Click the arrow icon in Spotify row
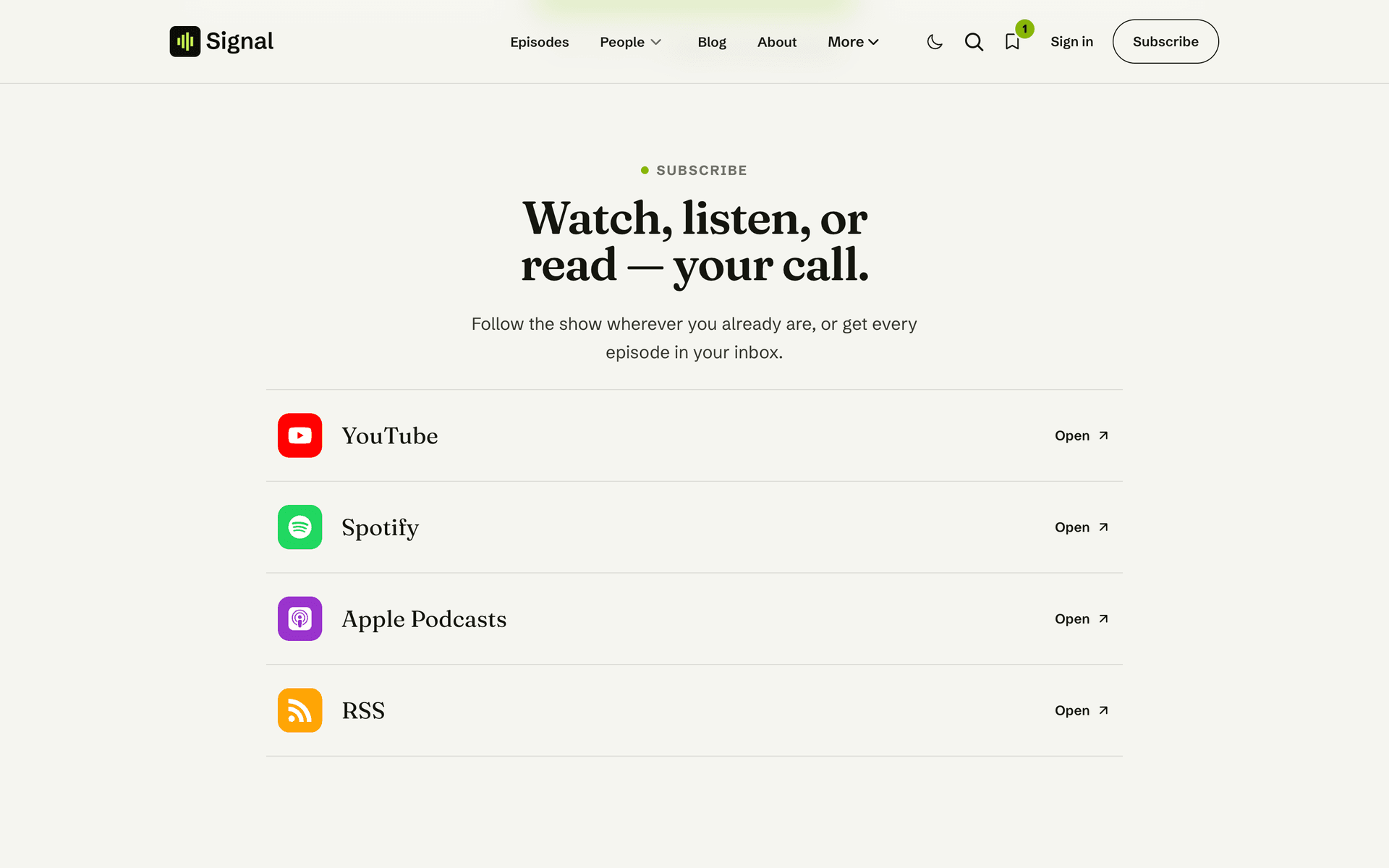 1103,527
